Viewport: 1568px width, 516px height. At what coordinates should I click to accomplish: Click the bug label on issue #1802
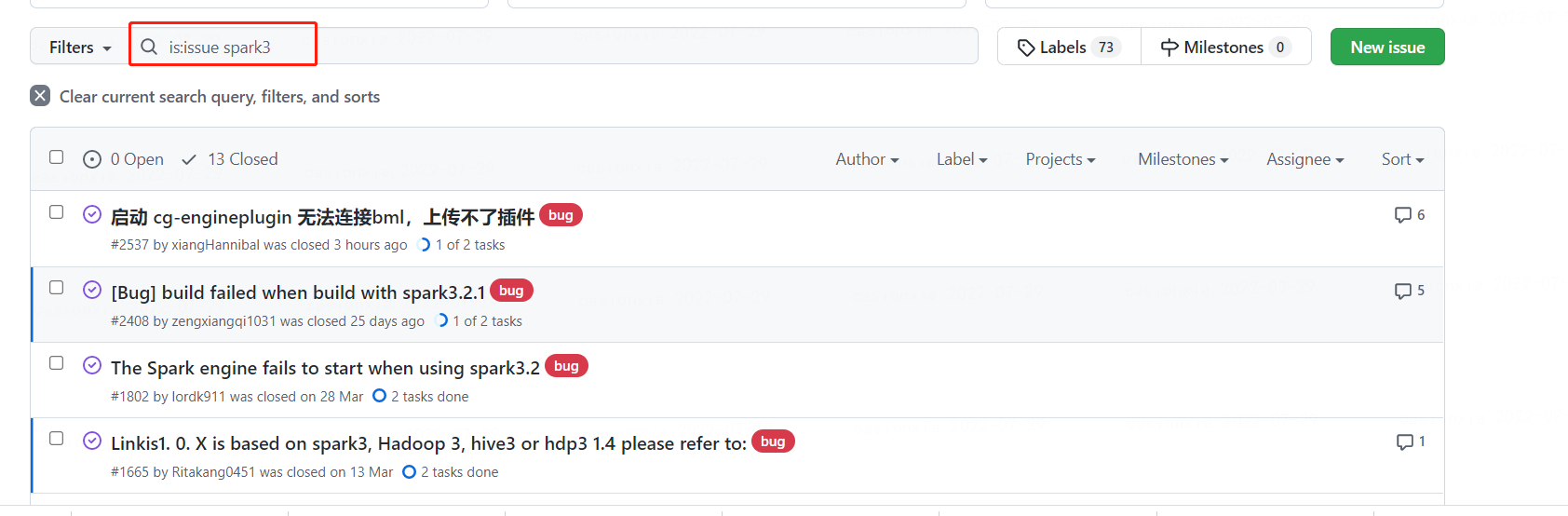point(566,366)
